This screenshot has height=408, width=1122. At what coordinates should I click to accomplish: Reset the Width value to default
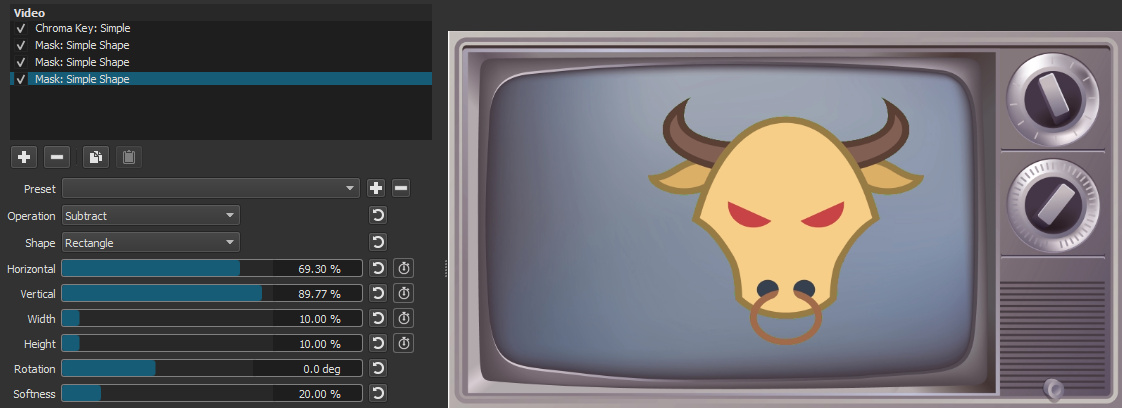pyautogui.click(x=378, y=319)
